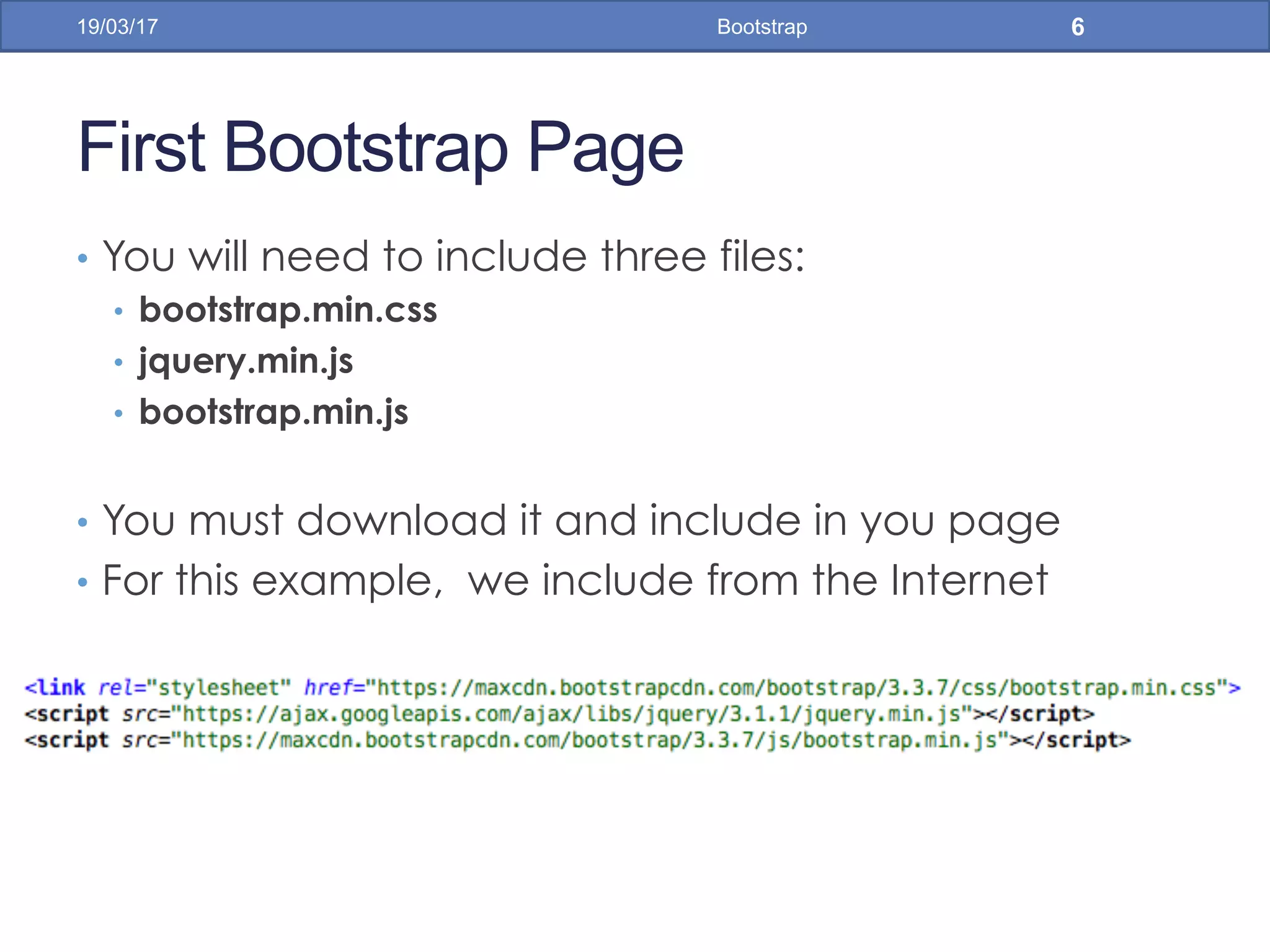The height and width of the screenshot is (952, 1270).
Task: Click the 'bootstrap.min.js' bullet item
Action: (x=273, y=413)
